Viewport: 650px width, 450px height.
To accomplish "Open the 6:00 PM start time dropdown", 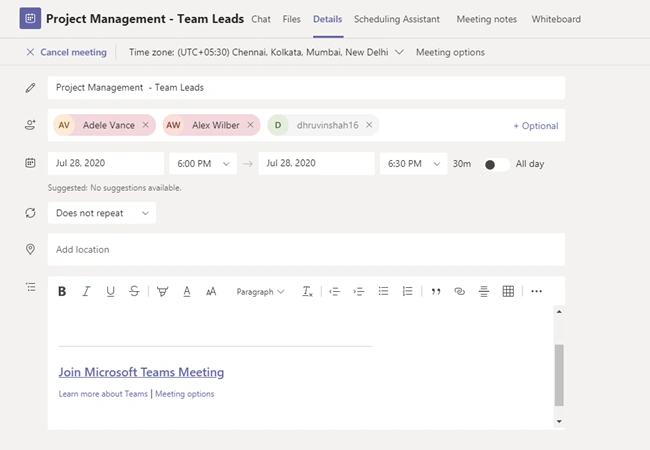I will [x=203, y=164].
